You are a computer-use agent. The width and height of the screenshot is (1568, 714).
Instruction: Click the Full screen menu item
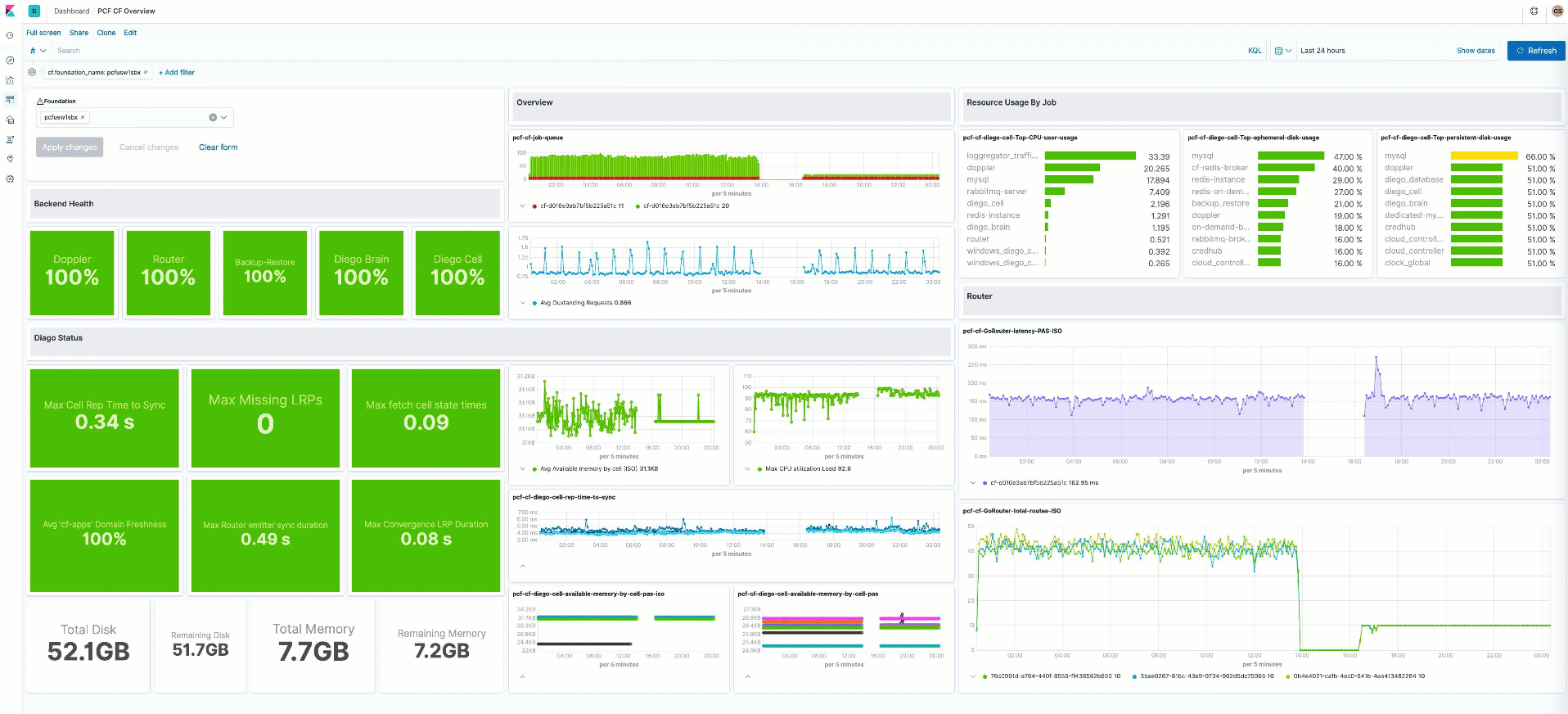pyautogui.click(x=43, y=33)
